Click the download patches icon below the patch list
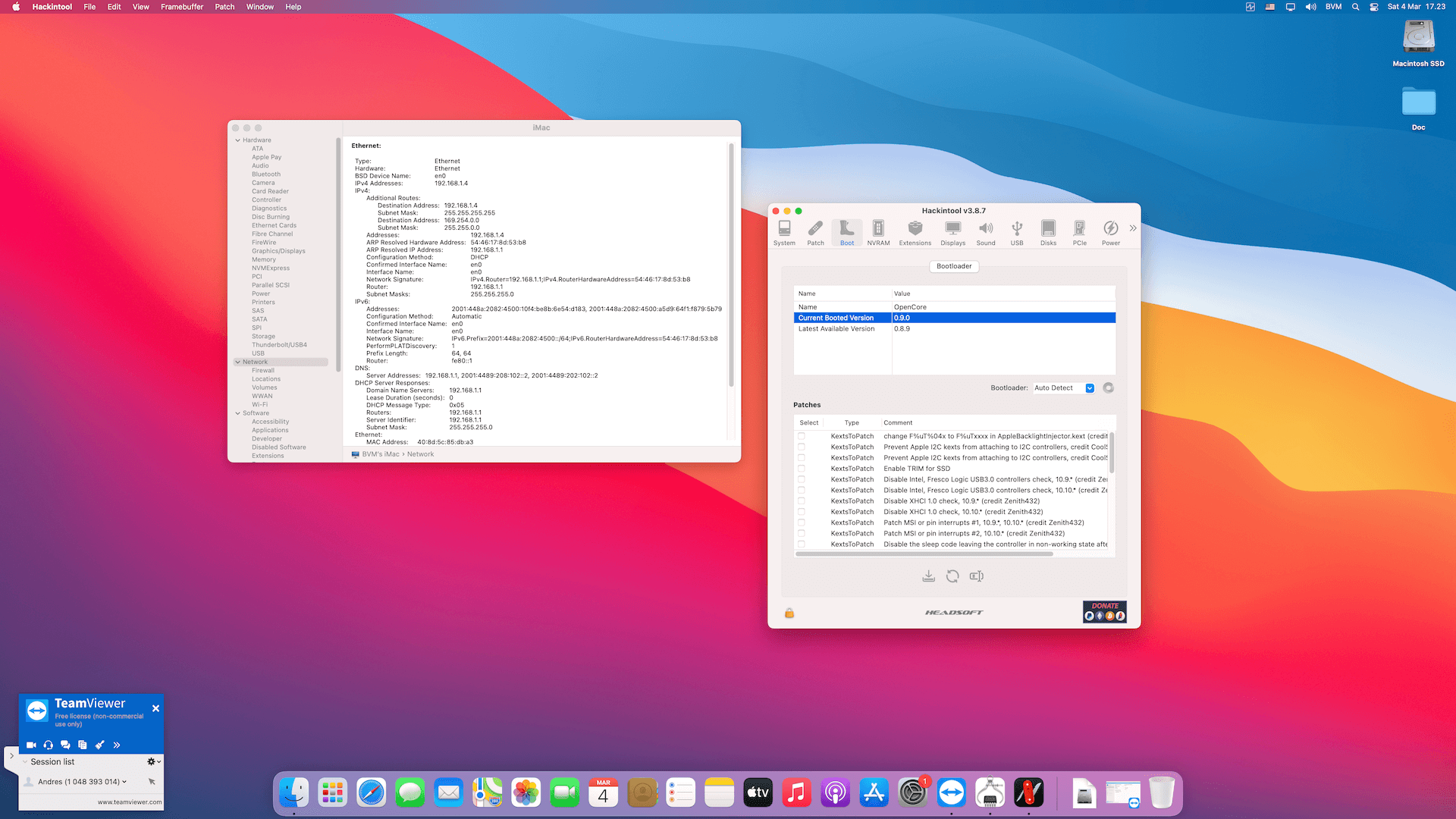This screenshot has width=1456, height=819. tap(928, 576)
